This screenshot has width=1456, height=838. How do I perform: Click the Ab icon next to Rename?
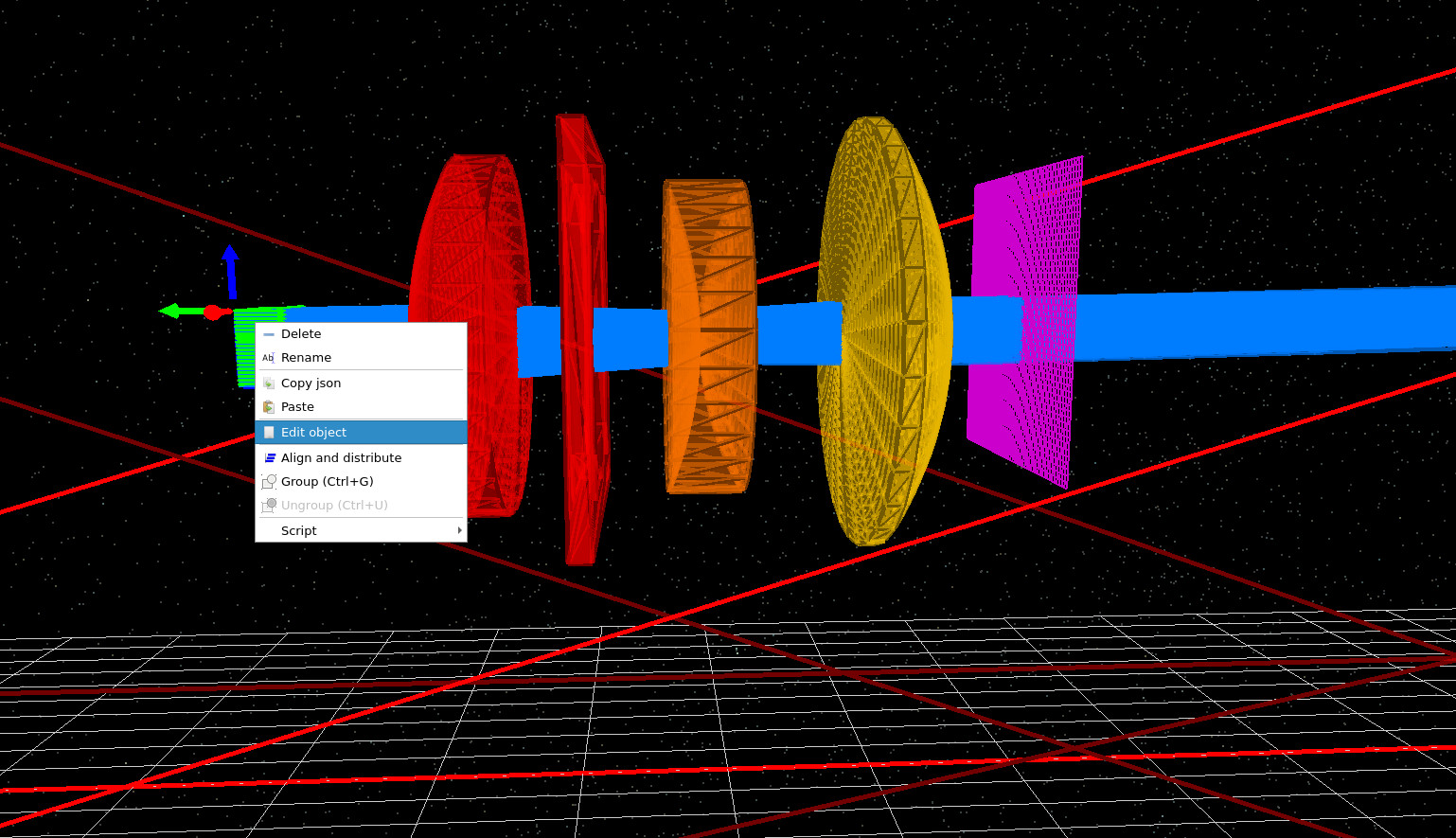(x=268, y=358)
